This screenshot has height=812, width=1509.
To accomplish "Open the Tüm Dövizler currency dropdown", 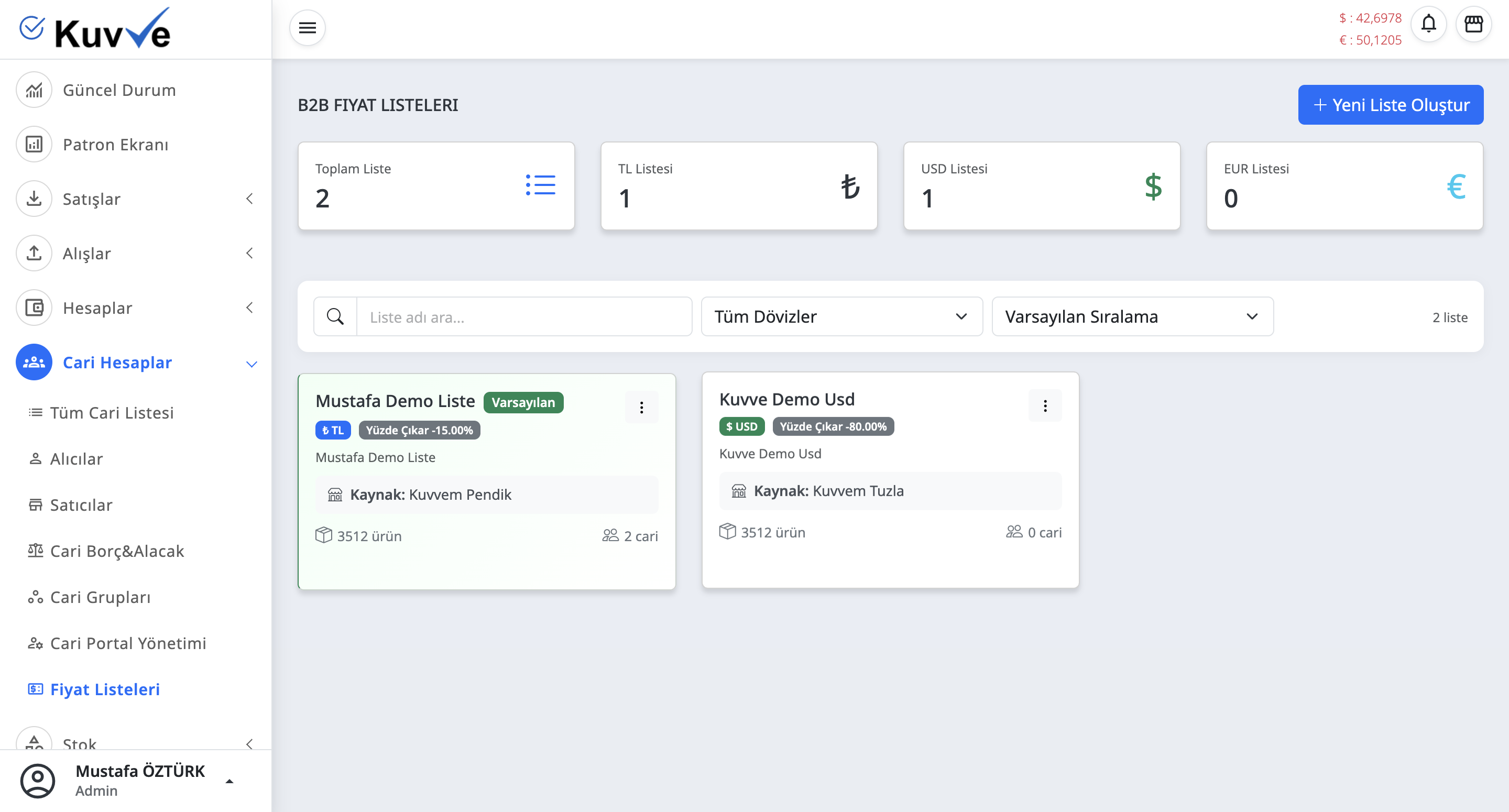I will pyautogui.click(x=841, y=316).
